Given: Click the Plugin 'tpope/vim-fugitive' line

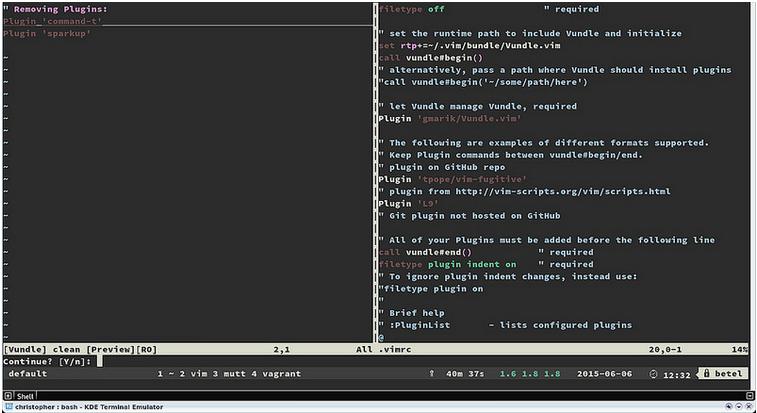Looking at the screenshot, I should [452, 179].
